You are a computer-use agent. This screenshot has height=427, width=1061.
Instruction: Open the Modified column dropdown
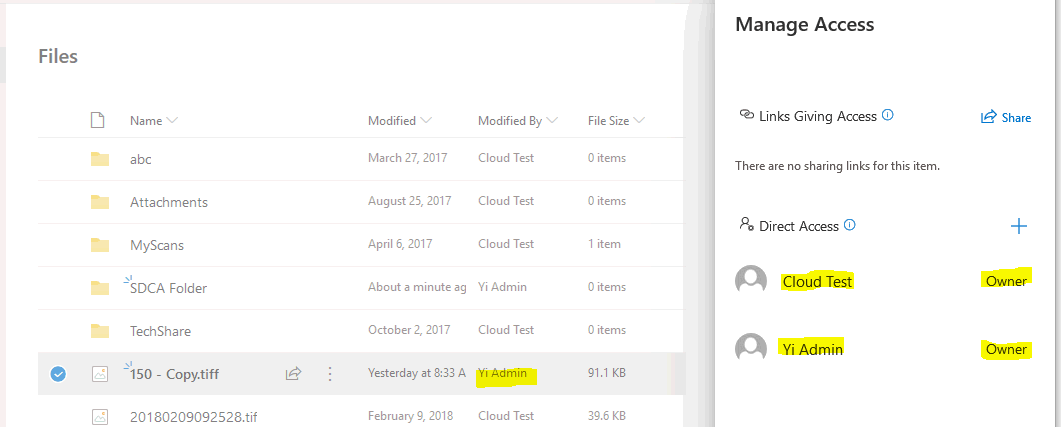click(x=426, y=121)
